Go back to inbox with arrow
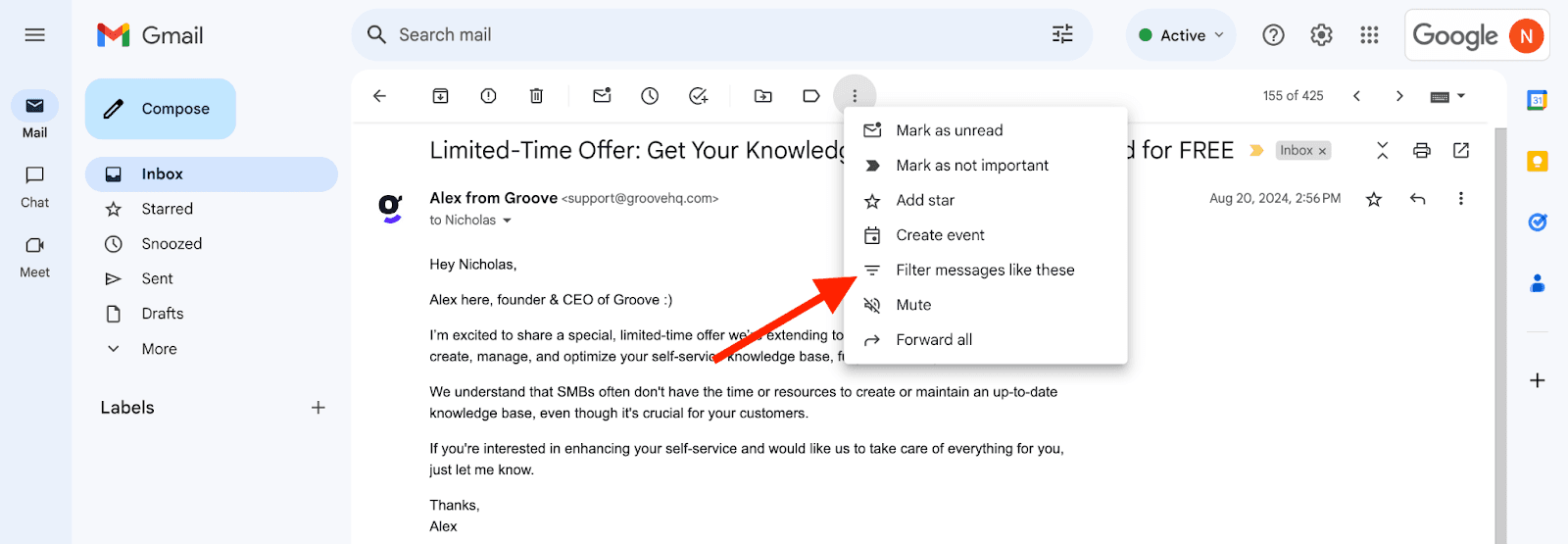The height and width of the screenshot is (544, 1568). coord(380,96)
